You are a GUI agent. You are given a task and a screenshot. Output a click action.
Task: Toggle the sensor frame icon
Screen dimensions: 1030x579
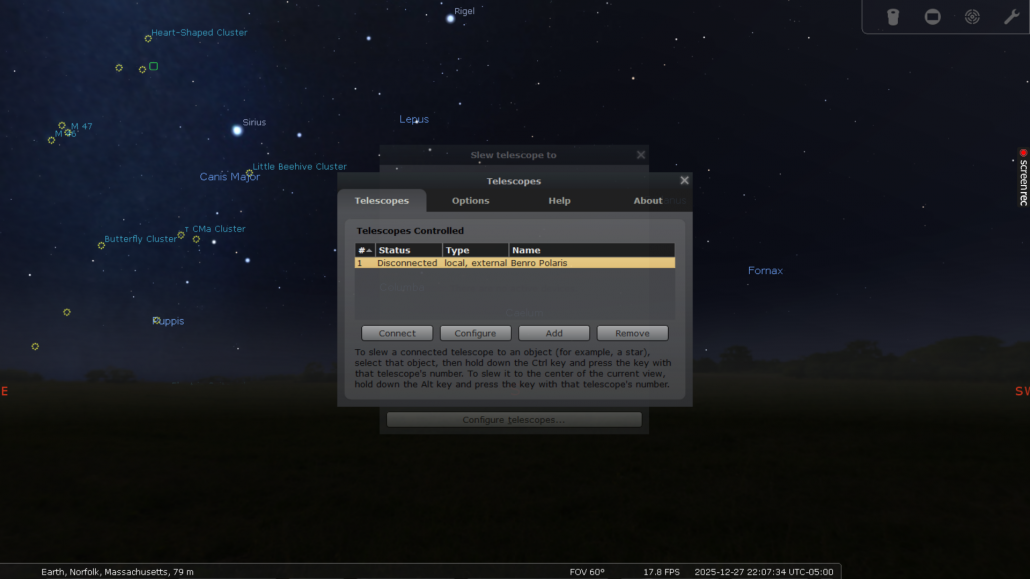[932, 17]
